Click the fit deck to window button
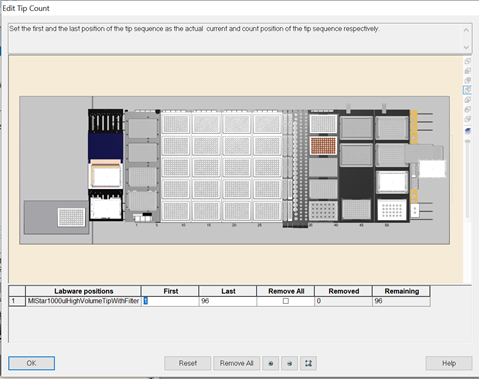 (x=308, y=363)
